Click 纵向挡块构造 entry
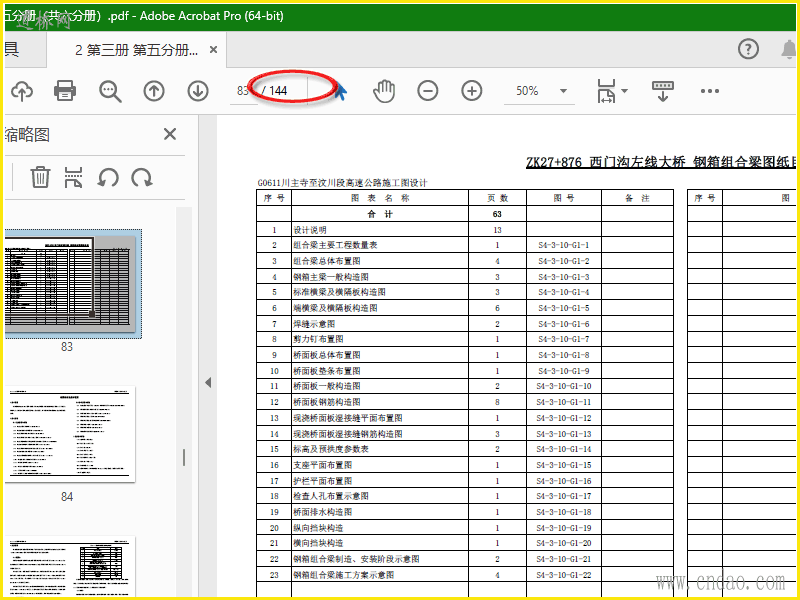The height and width of the screenshot is (600, 800). (x=318, y=528)
